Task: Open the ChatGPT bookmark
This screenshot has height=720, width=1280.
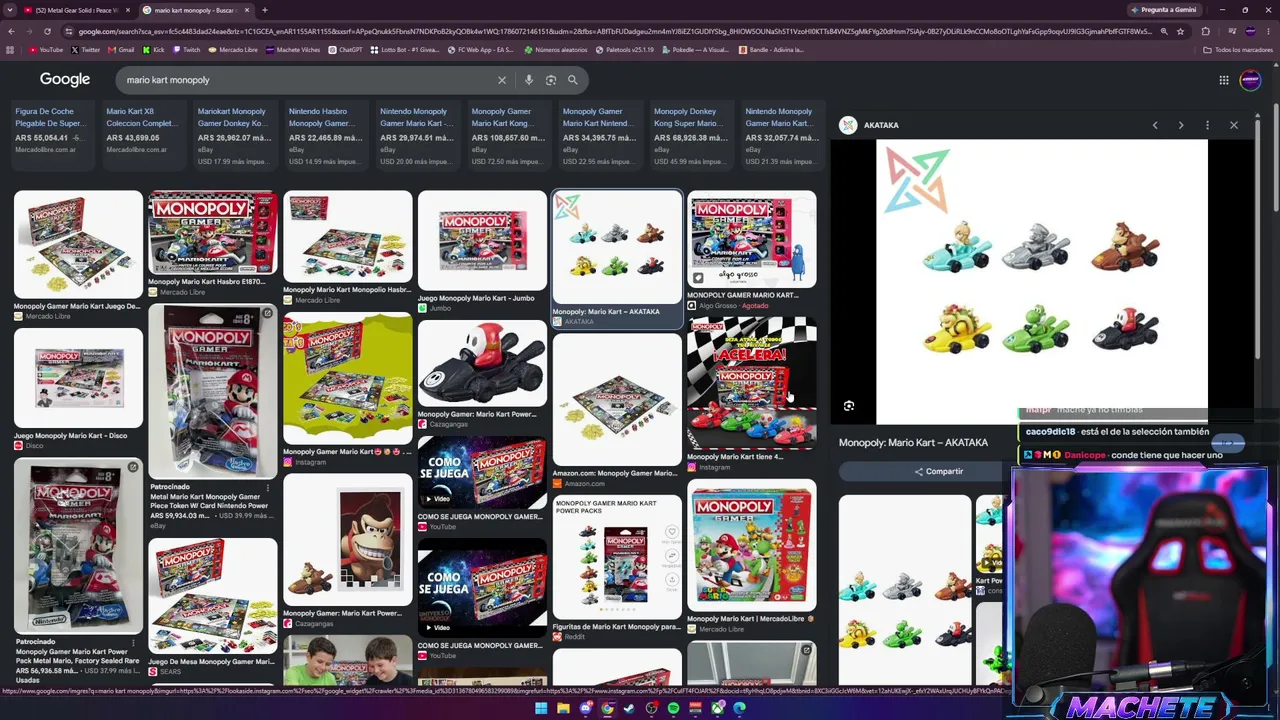Action: 345,49
